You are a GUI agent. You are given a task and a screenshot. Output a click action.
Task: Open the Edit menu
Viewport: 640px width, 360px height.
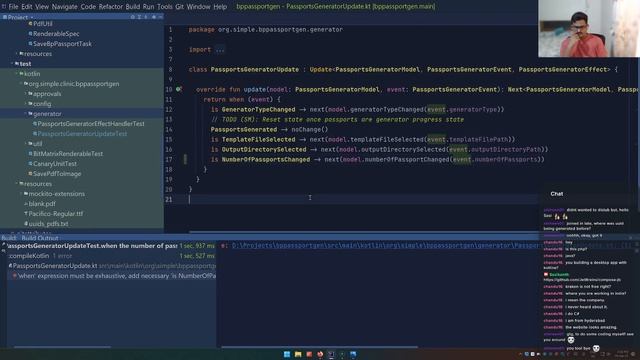click(27, 7)
